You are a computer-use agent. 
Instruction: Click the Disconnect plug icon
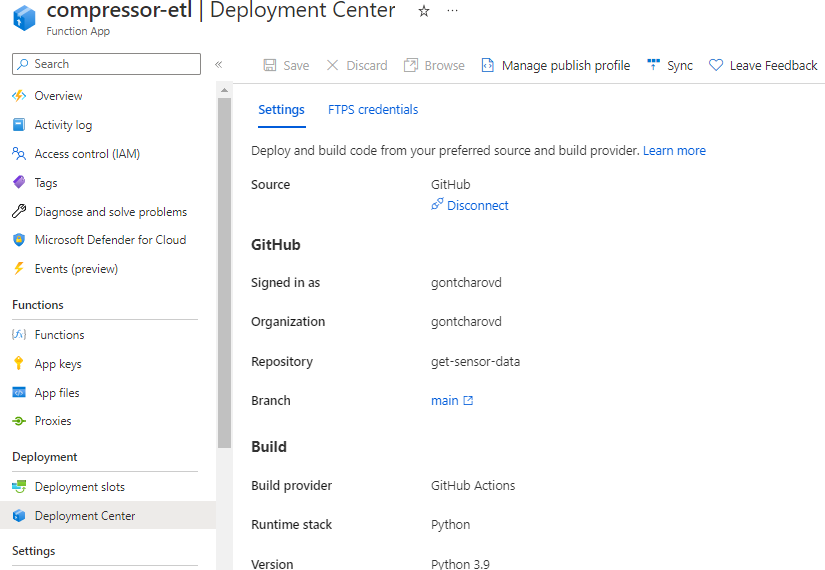click(x=437, y=204)
